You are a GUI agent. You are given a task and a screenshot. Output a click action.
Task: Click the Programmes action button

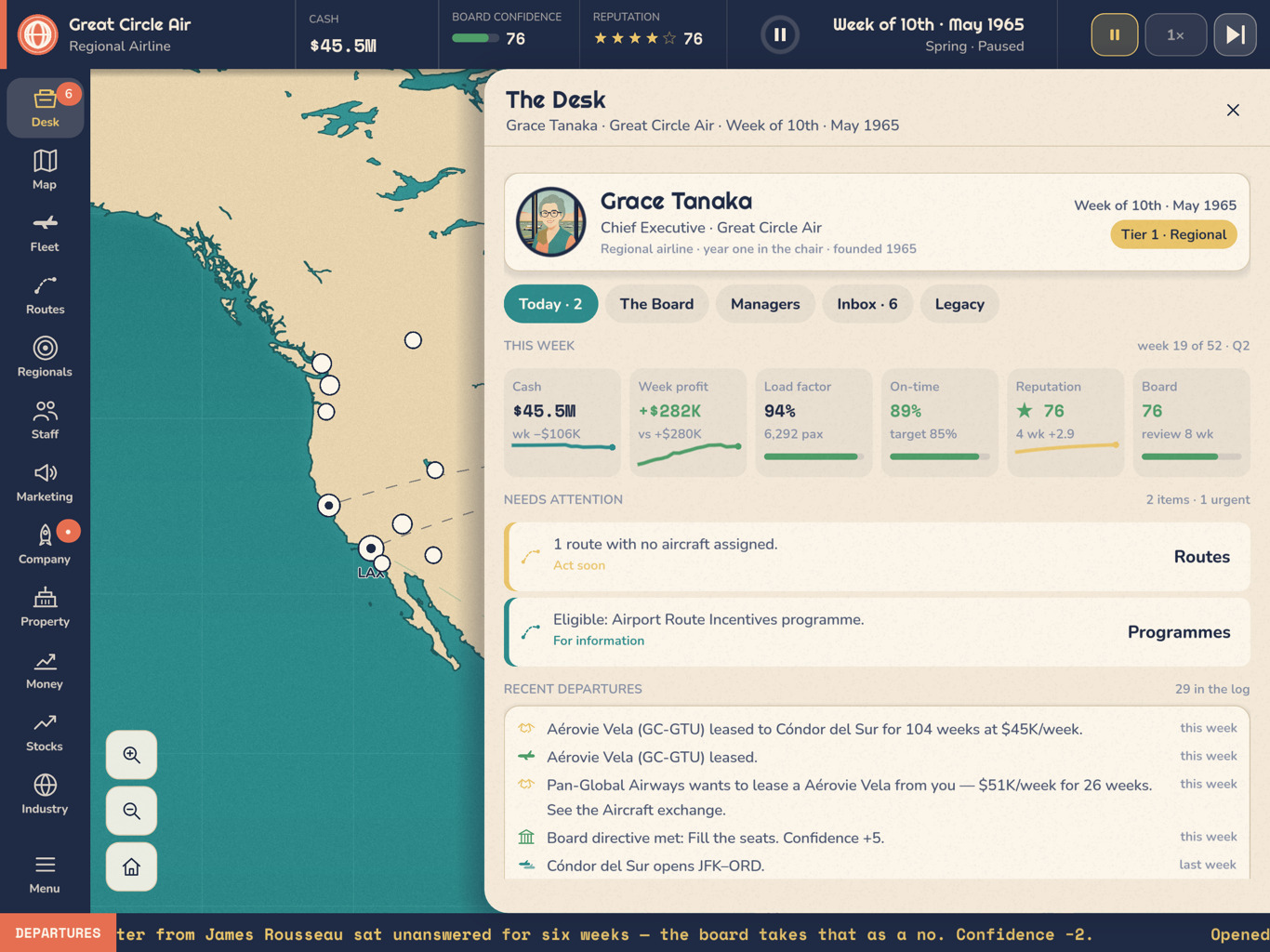coord(1179,632)
